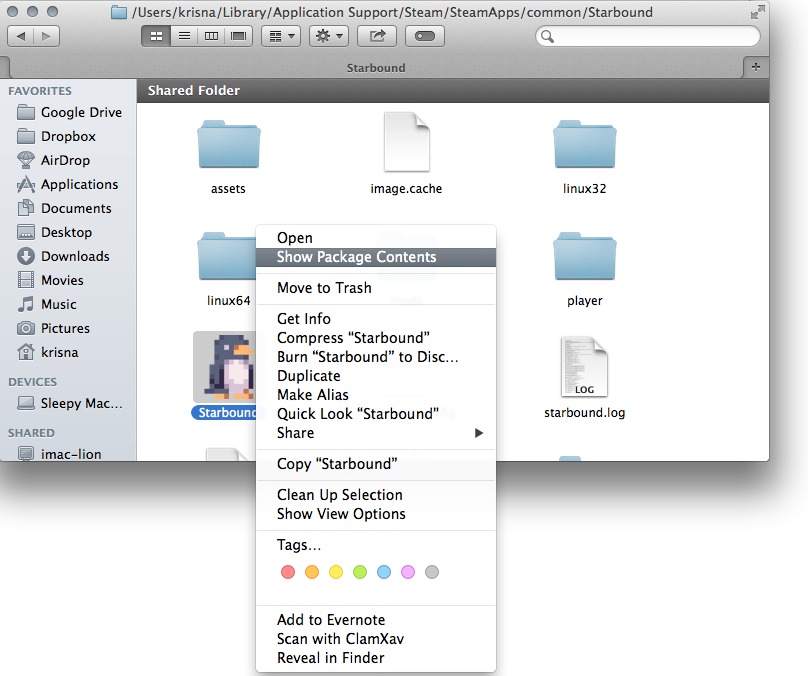This screenshot has height=676, width=808.
Task: Choose Quick Look "Starbound"
Action: point(376,414)
